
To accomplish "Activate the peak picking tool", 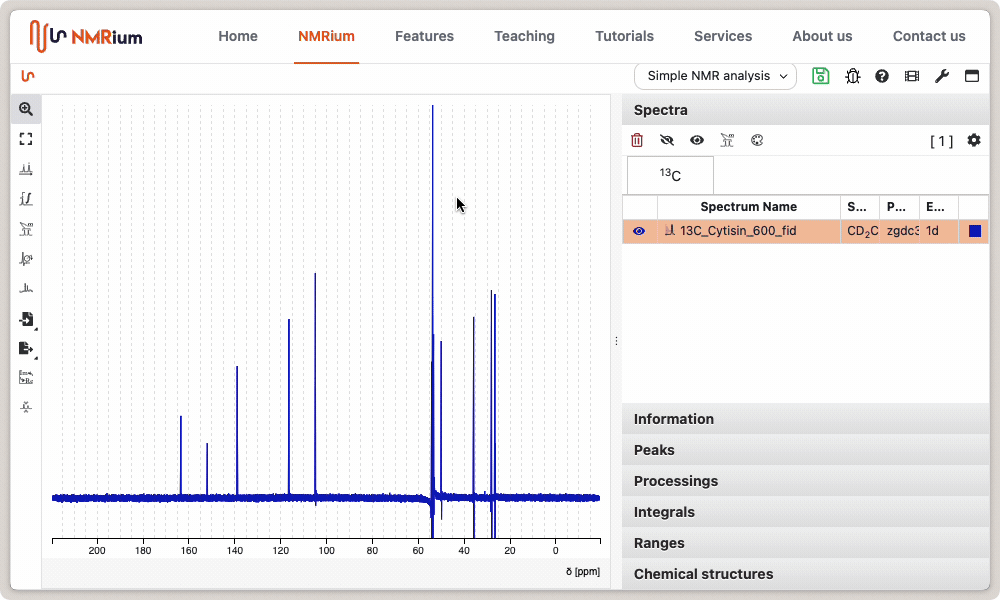I will click(26, 169).
